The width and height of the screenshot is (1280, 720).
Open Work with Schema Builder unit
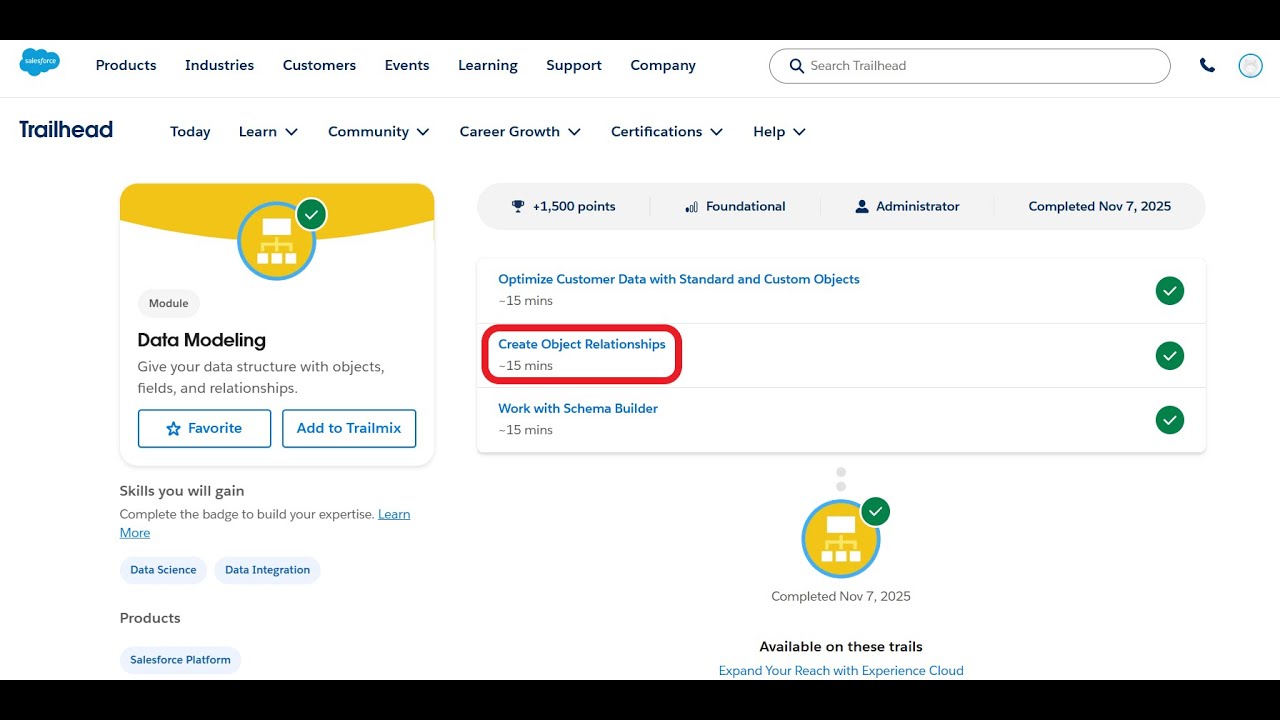coord(578,408)
